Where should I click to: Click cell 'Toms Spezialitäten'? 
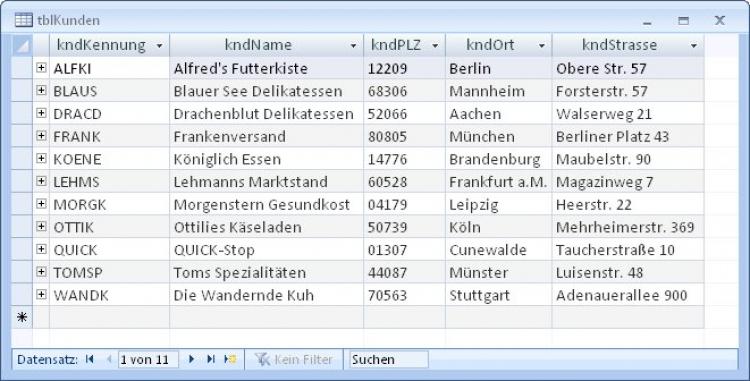[266, 272]
